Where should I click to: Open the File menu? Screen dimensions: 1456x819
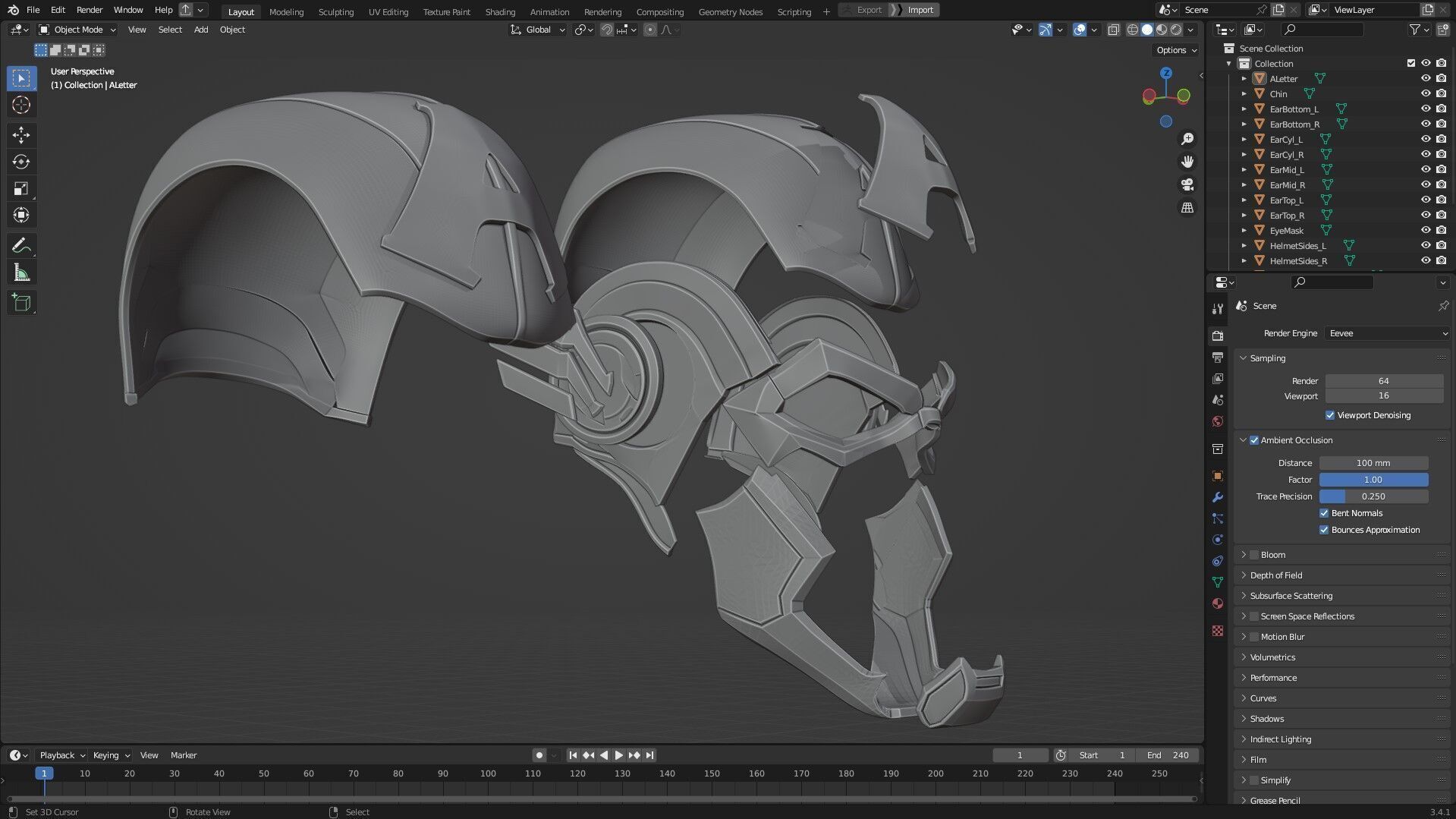pyautogui.click(x=33, y=10)
